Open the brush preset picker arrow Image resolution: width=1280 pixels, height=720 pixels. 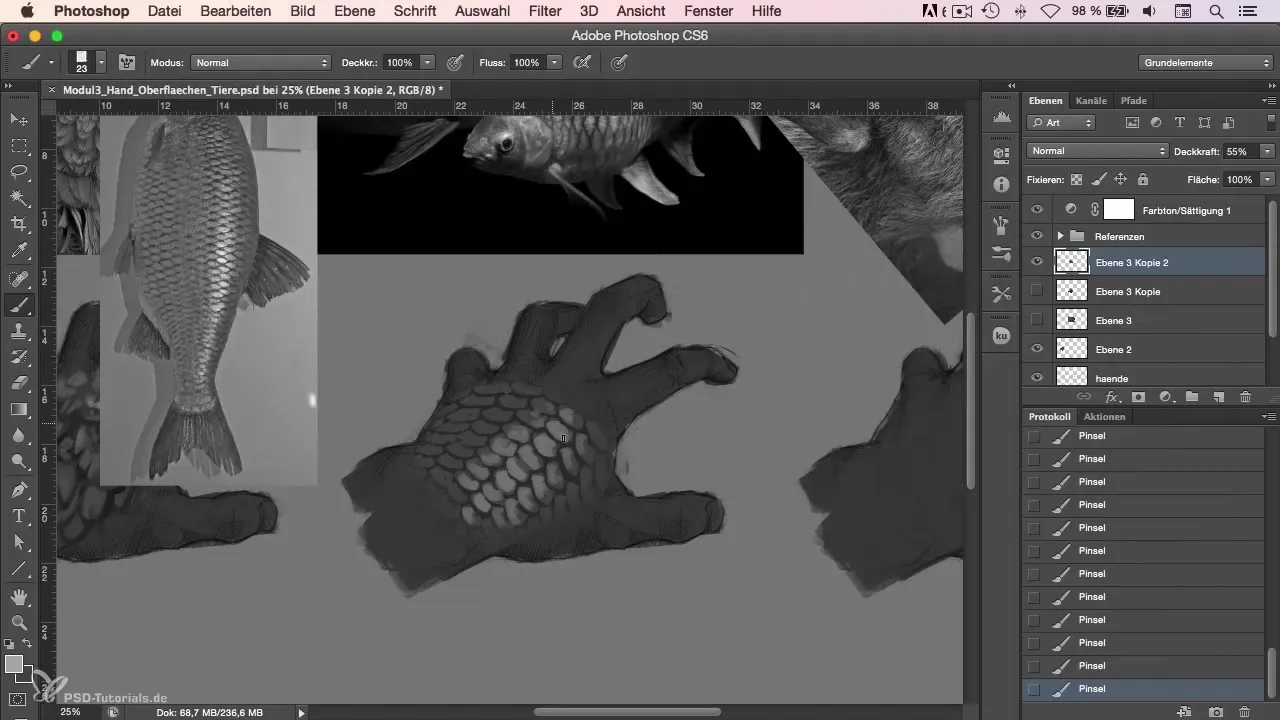[x=101, y=62]
